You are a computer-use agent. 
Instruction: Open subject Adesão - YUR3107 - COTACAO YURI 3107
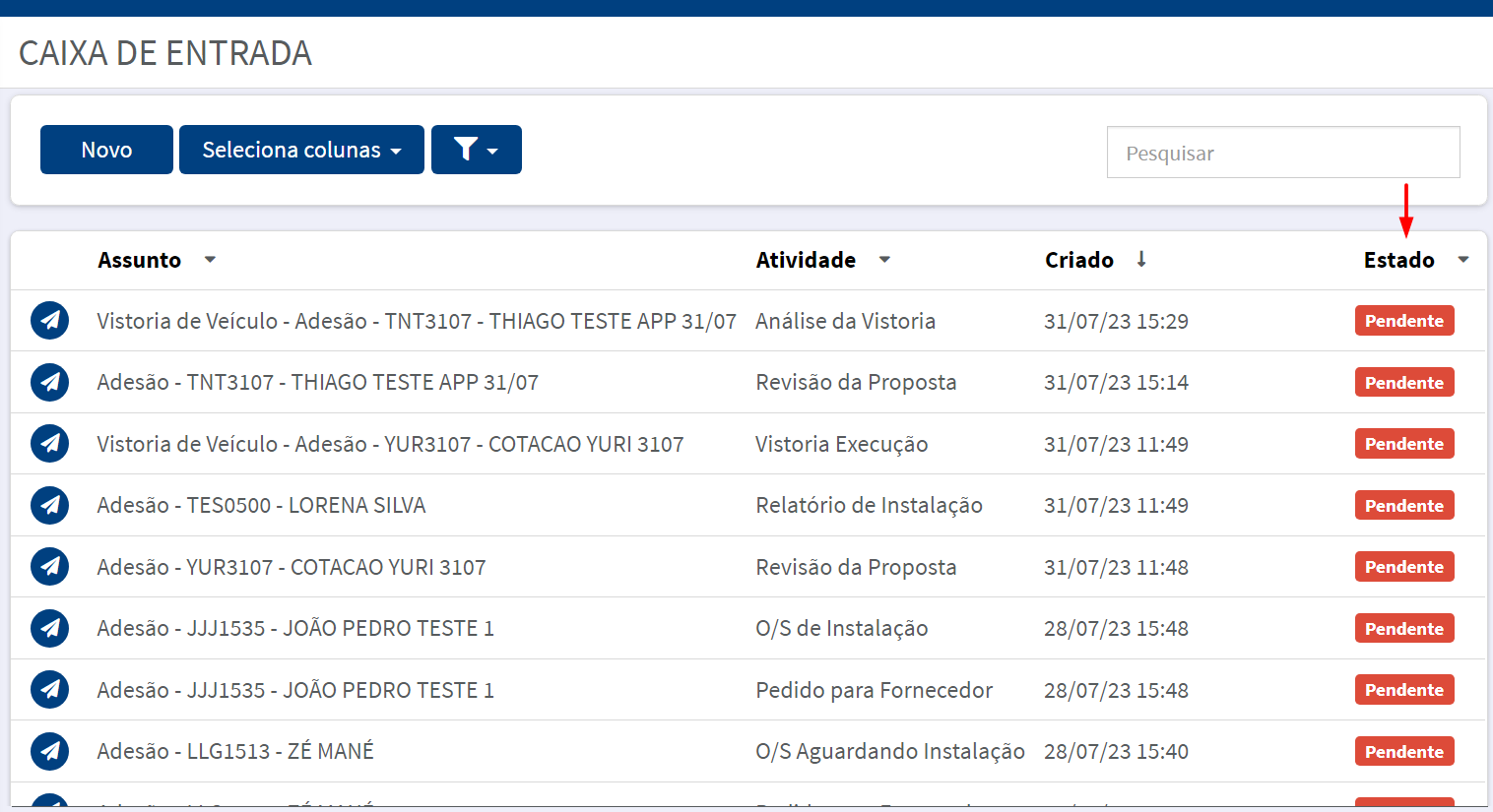point(292,567)
